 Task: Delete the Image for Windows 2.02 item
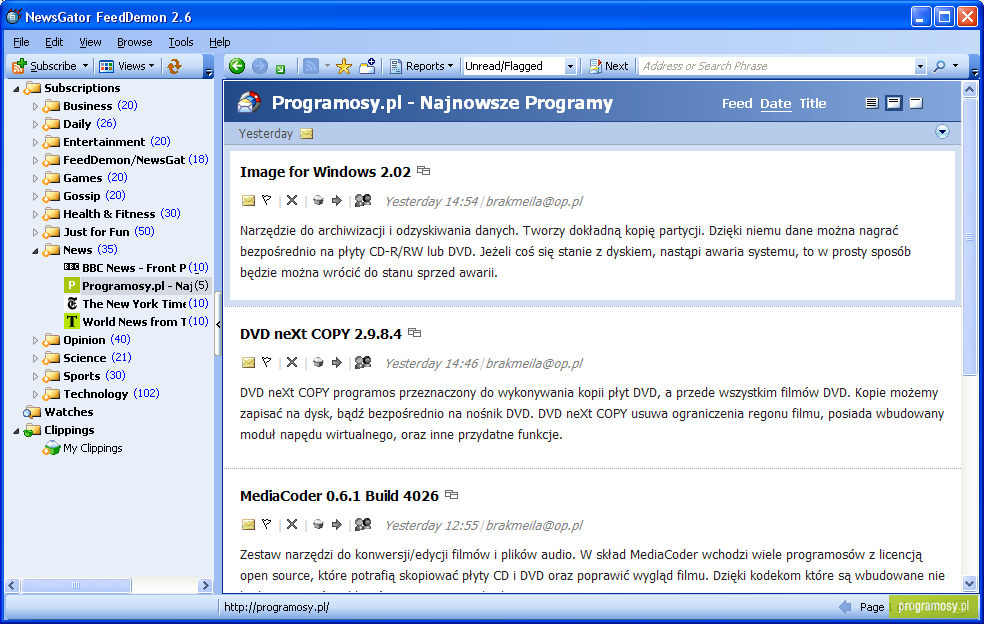[x=292, y=200]
